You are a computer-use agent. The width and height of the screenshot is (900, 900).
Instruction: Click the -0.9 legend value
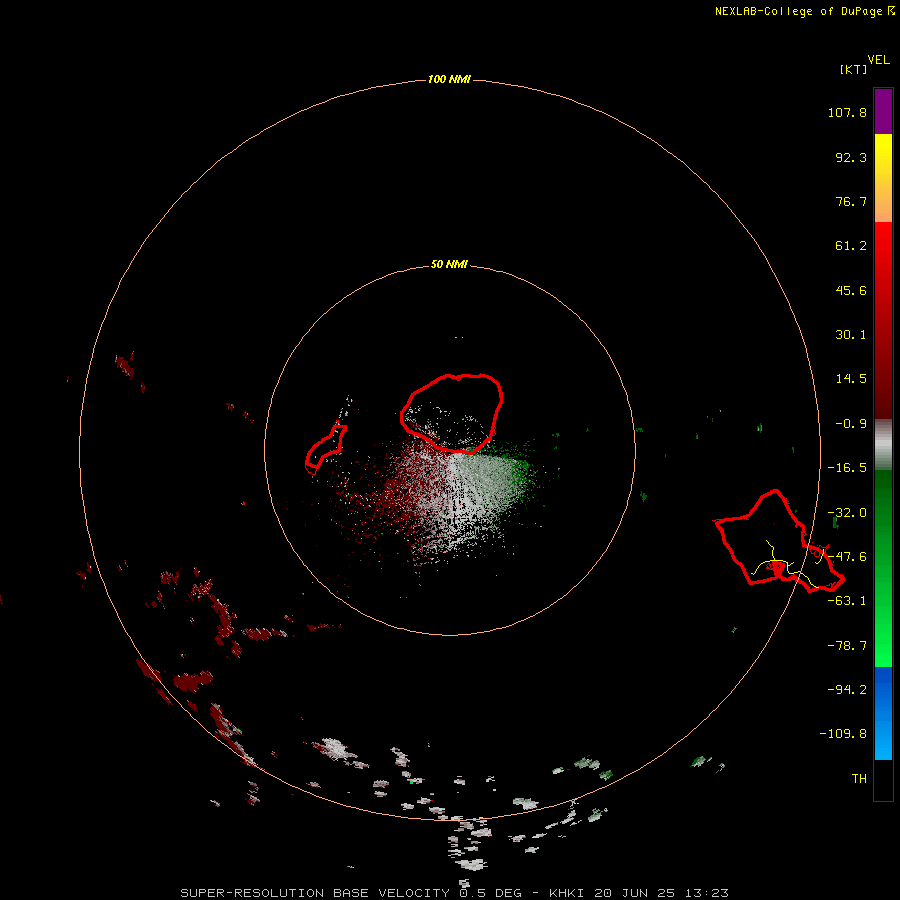[851, 424]
